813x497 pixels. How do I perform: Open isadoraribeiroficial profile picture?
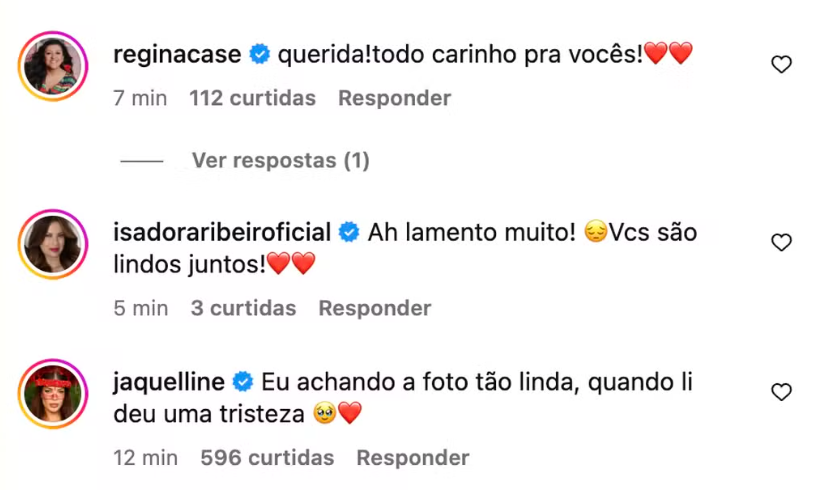click(x=53, y=244)
